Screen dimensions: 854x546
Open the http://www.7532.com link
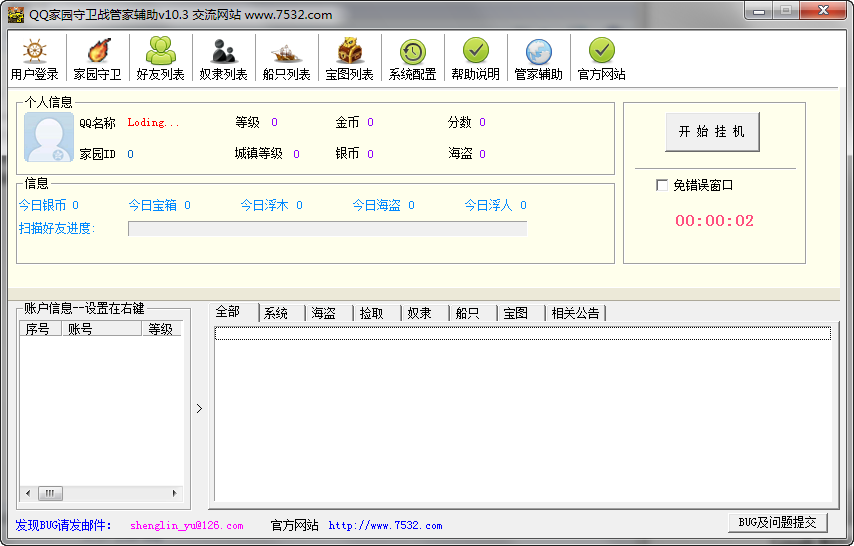pos(385,525)
